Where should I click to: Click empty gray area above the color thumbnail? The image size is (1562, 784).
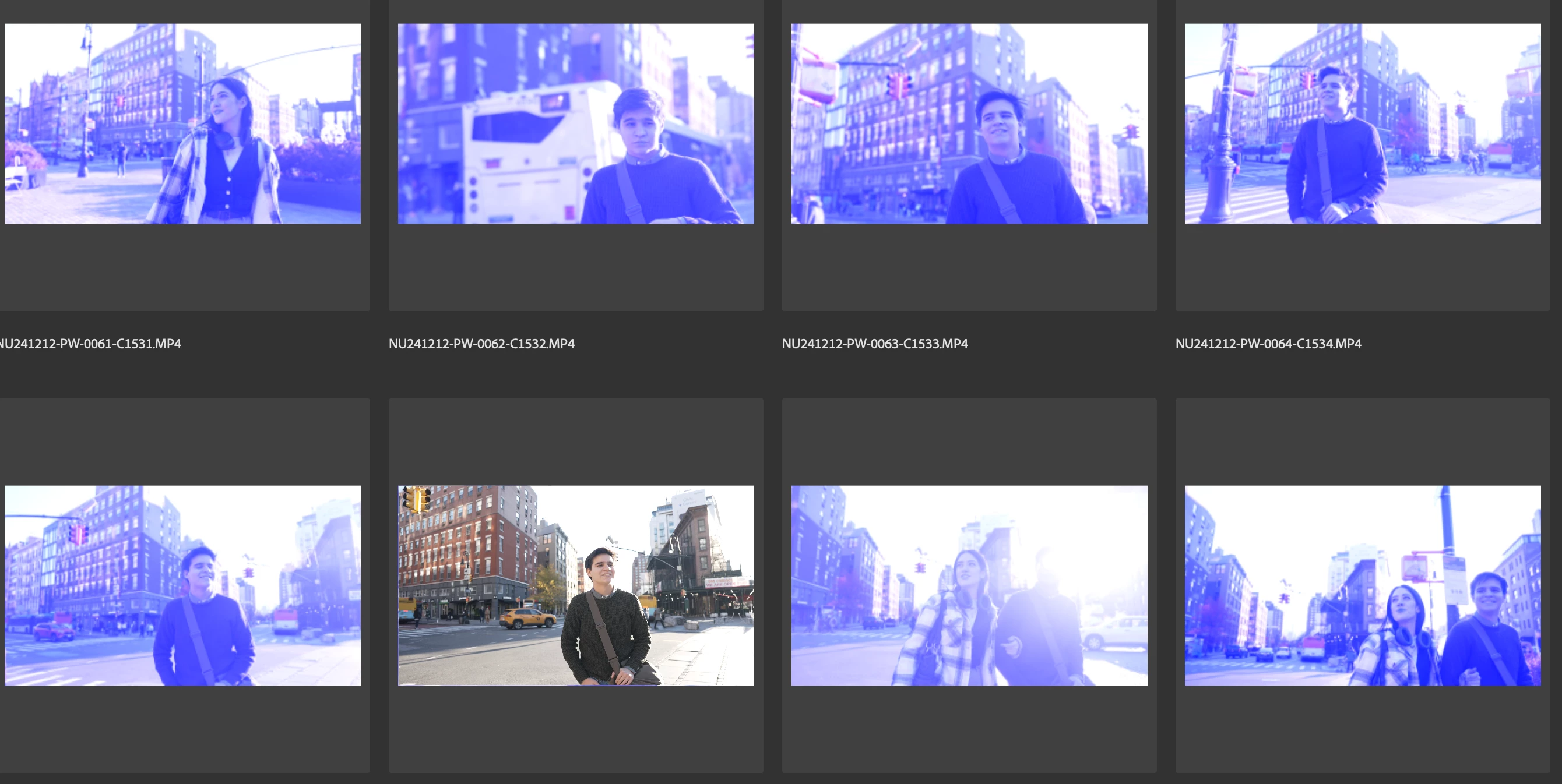pyautogui.click(x=575, y=441)
